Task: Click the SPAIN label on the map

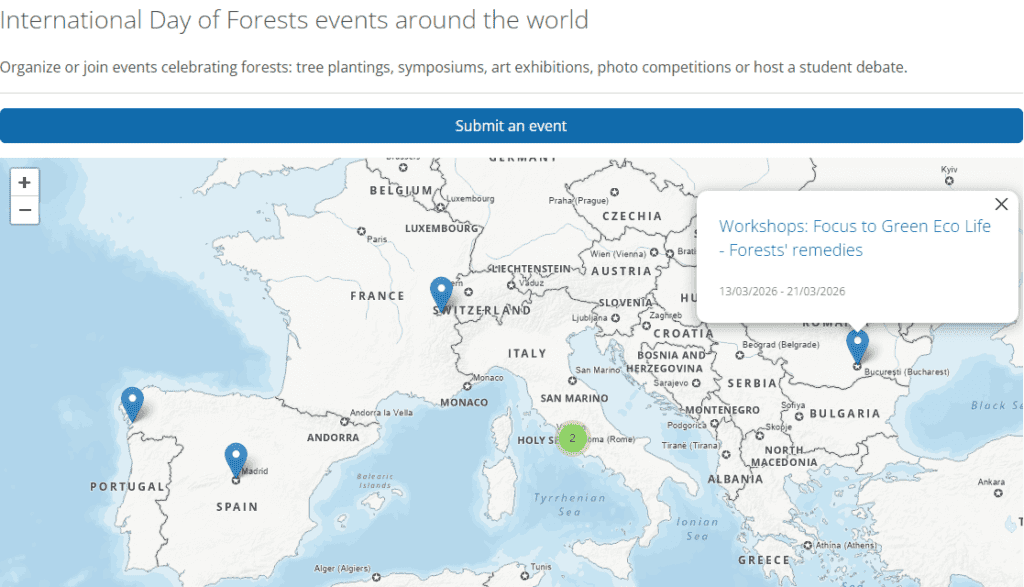Action: pyautogui.click(x=237, y=507)
